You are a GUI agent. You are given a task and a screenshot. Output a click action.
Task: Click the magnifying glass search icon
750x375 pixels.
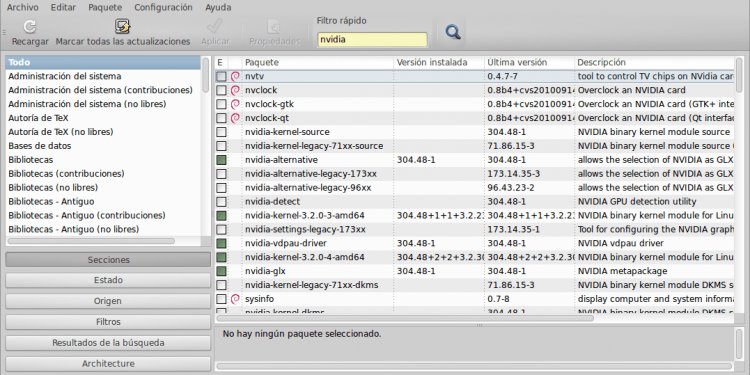click(452, 32)
